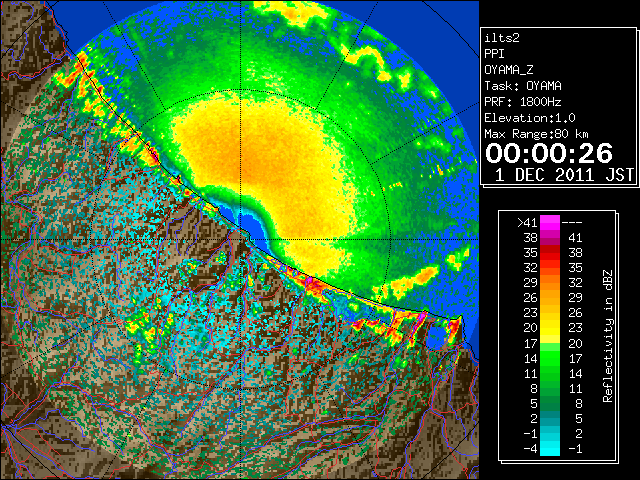The height and width of the screenshot is (480, 640).
Task: Click the "1 DEC 2011 JST" date
Action: point(564,175)
